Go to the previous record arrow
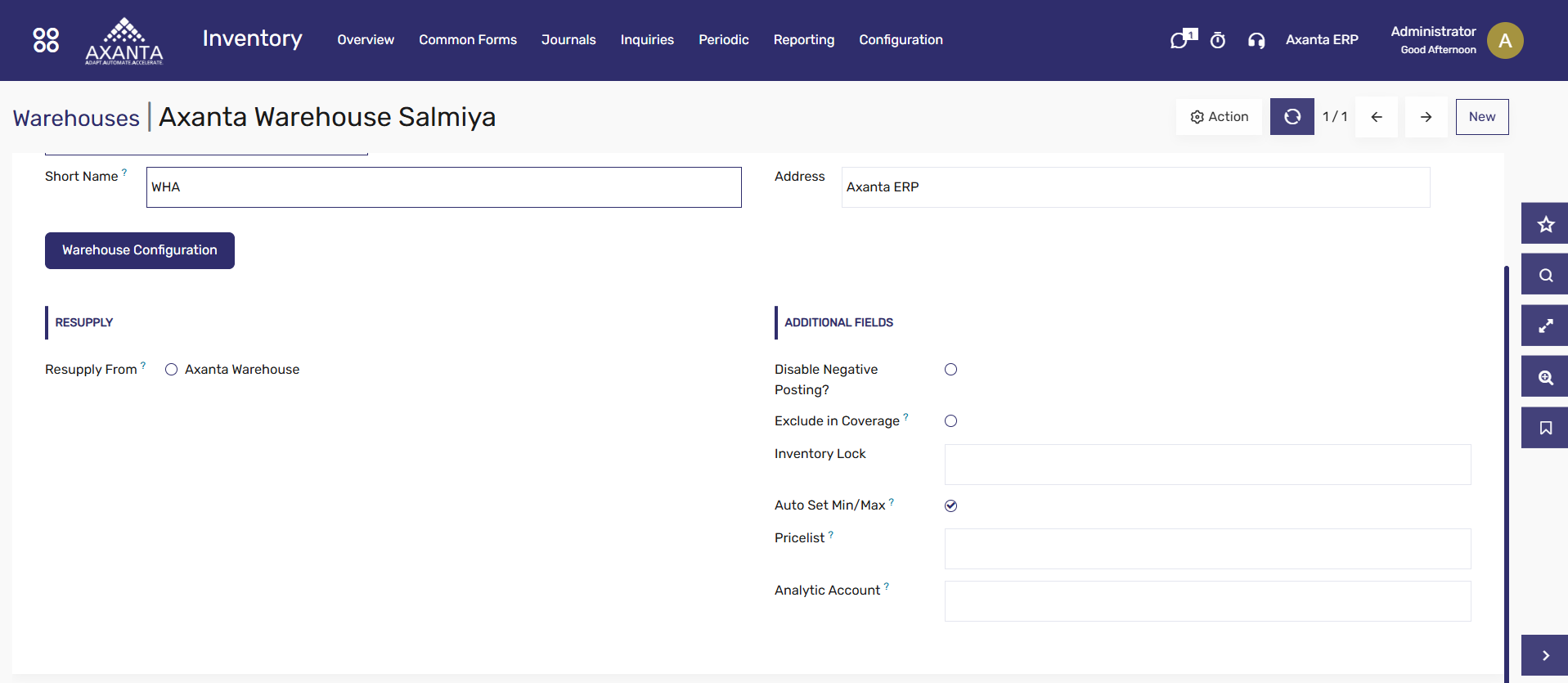This screenshot has height=683, width=1568. pos(1377,117)
